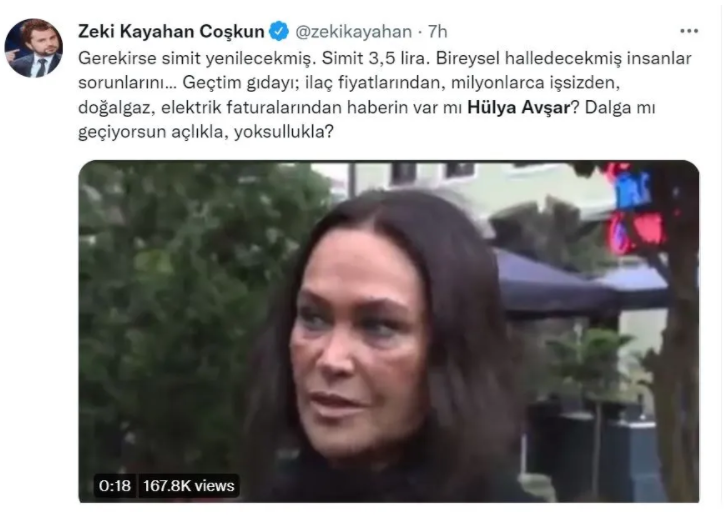This screenshot has width=724, height=527.
Task: Click the blue verified badge icon
Action: point(279,31)
